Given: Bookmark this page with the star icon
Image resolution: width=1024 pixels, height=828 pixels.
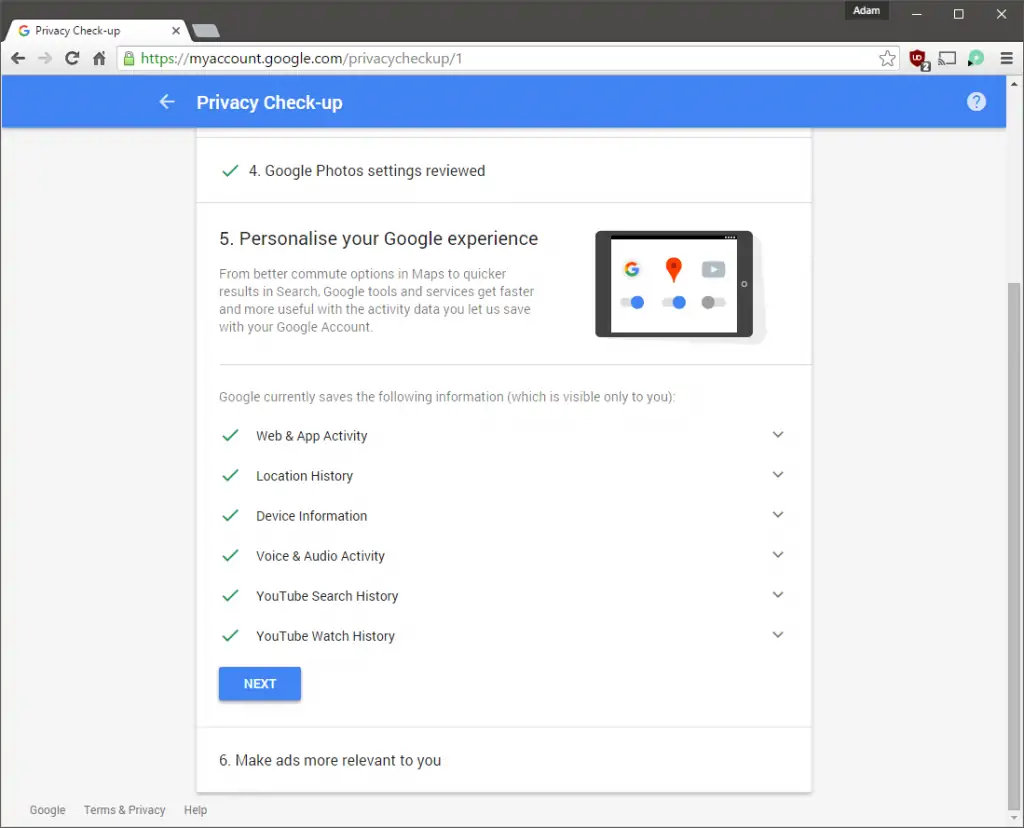Looking at the screenshot, I should coord(887,59).
